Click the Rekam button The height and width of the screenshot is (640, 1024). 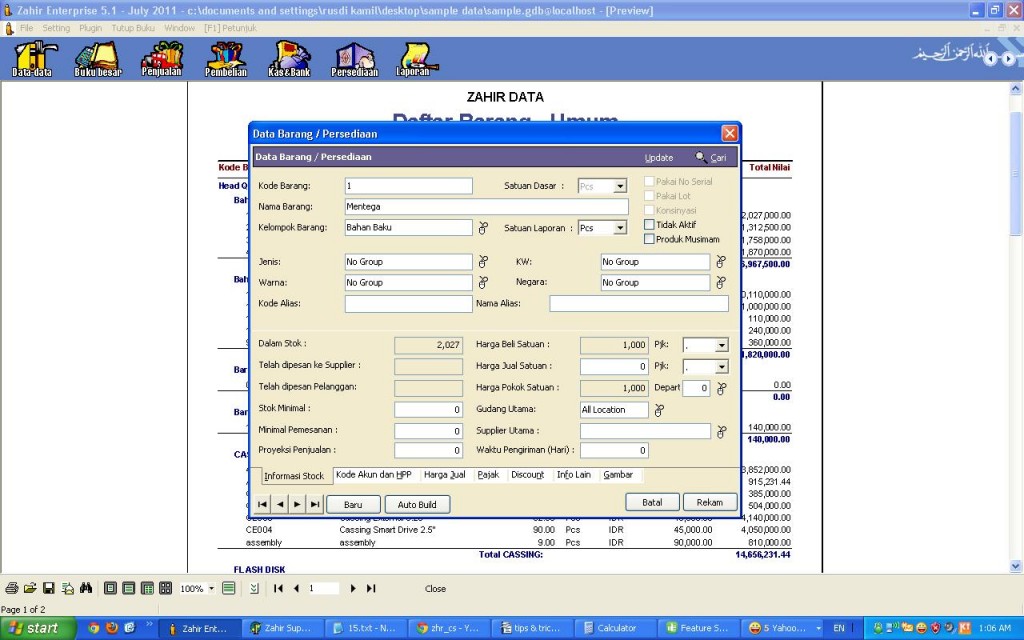point(710,502)
